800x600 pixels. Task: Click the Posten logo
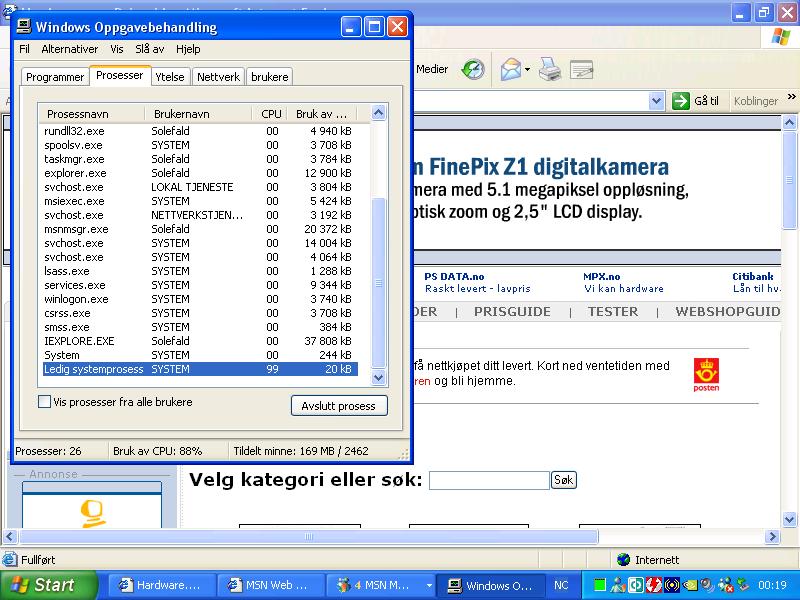[x=706, y=375]
